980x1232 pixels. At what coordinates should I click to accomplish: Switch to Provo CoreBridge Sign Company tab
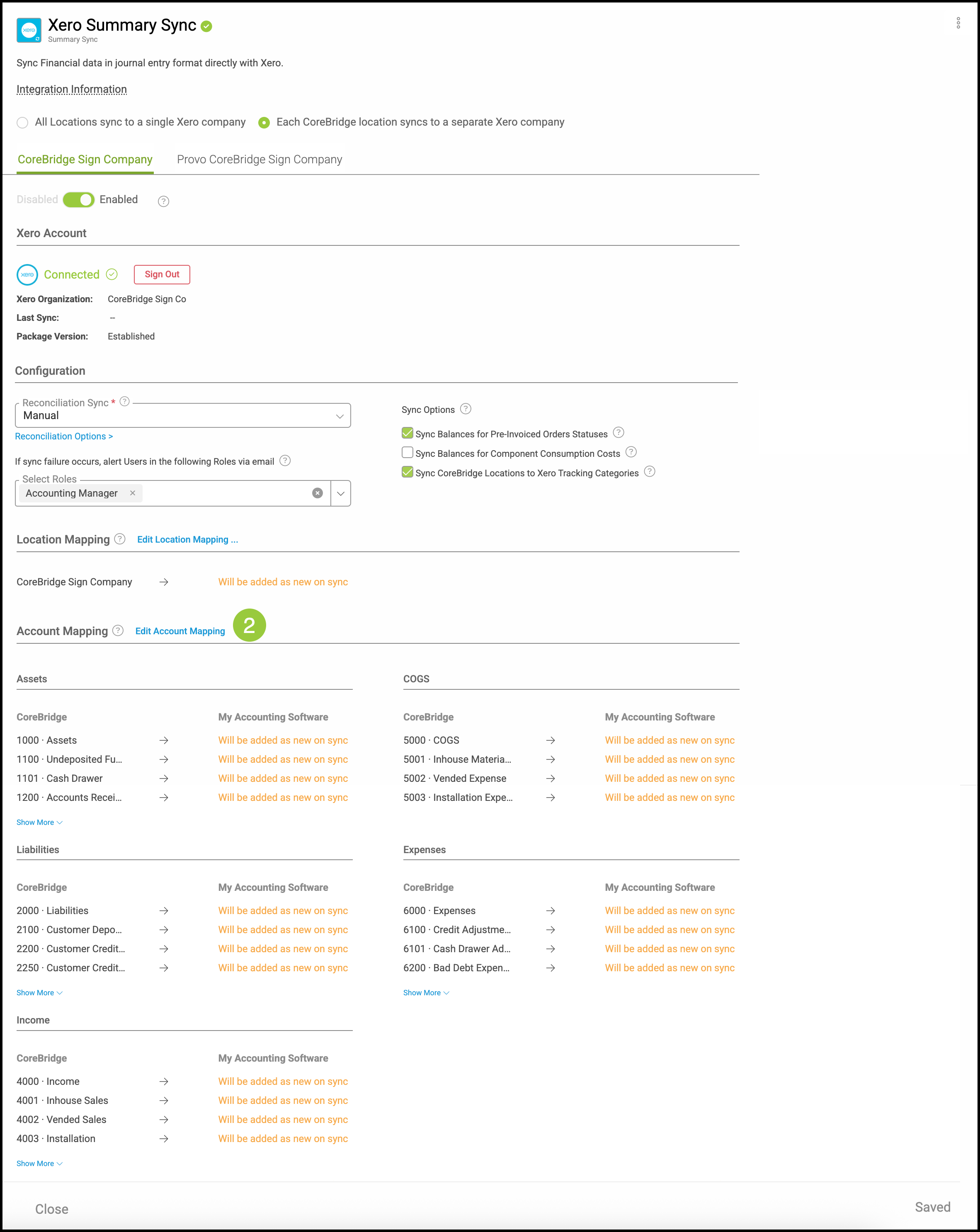pyautogui.click(x=260, y=160)
